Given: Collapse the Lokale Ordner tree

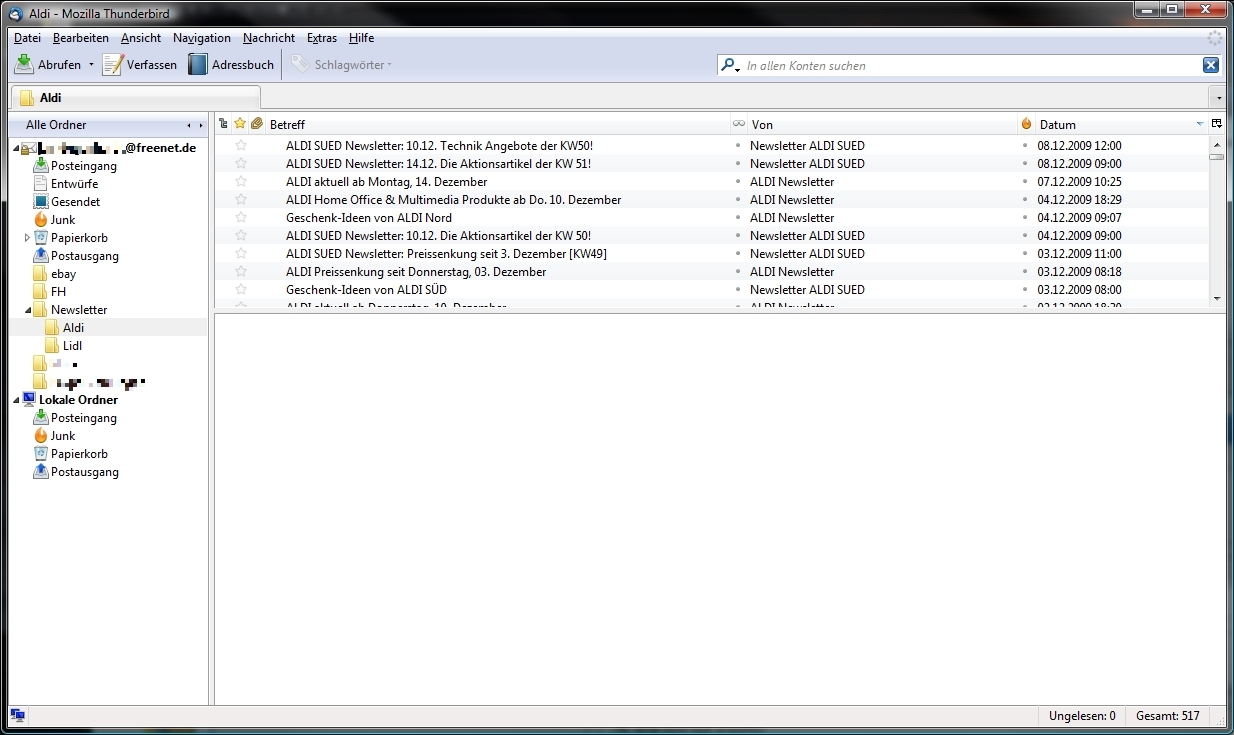Looking at the screenshot, I should pyautogui.click(x=16, y=400).
